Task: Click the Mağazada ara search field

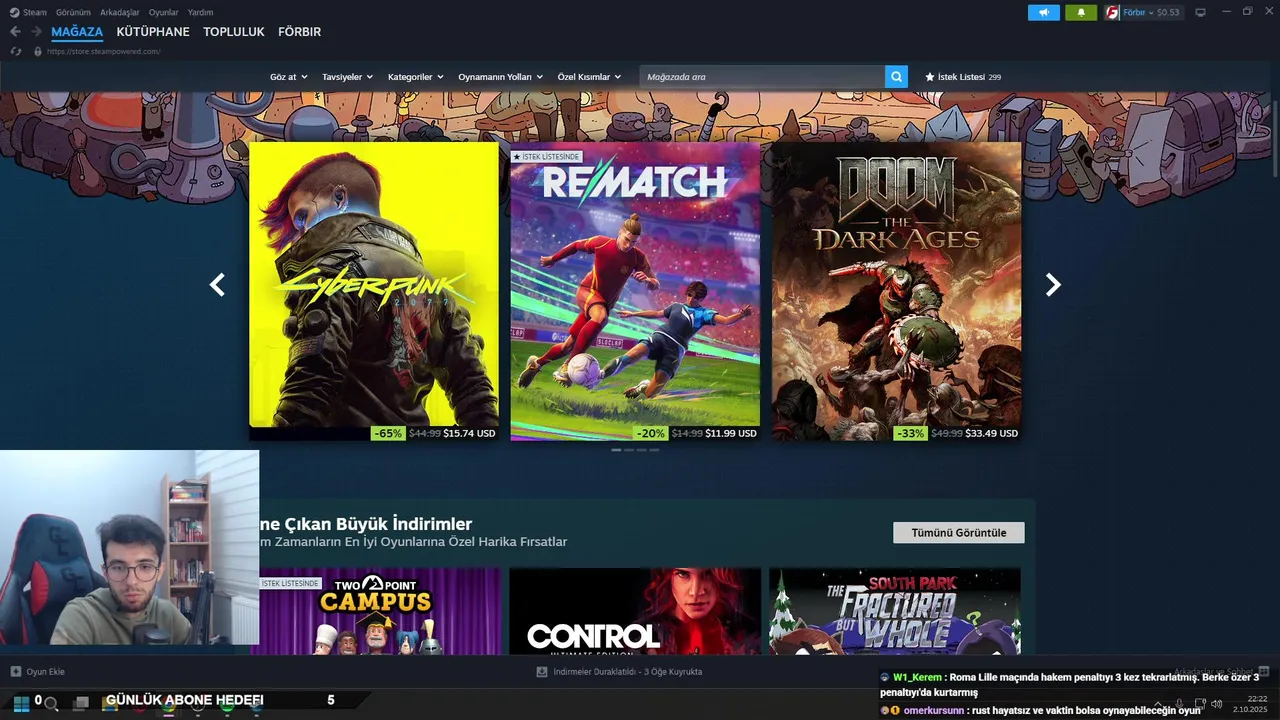Action: tap(762, 77)
